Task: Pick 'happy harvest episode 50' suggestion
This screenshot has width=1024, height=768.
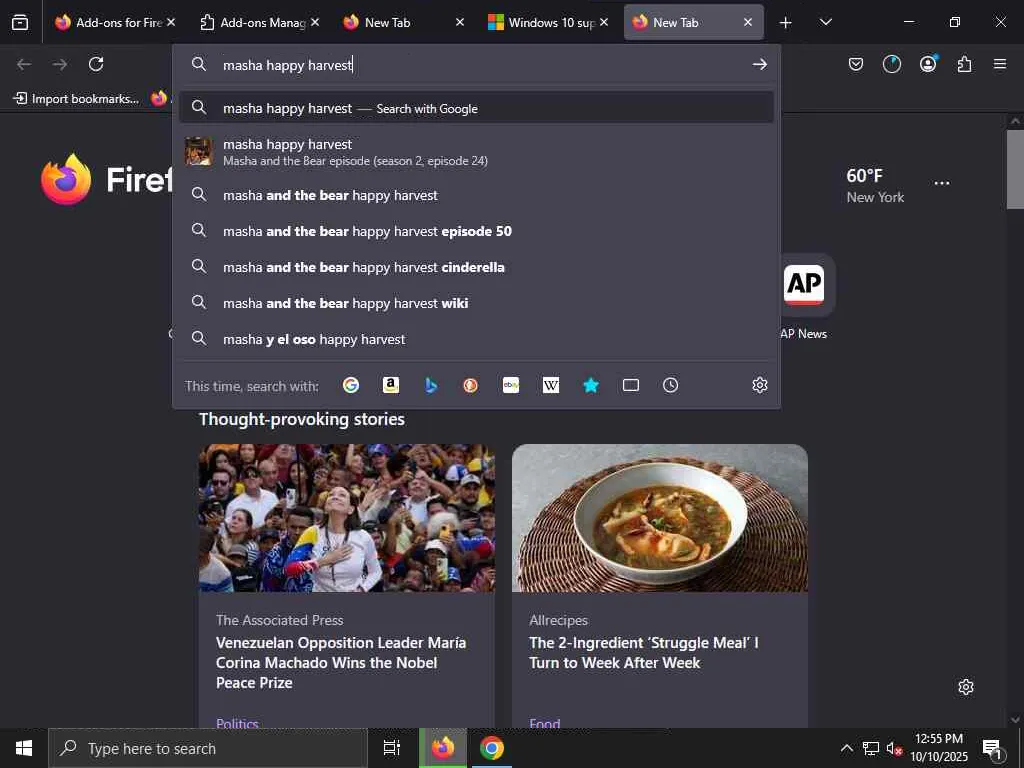Action: click(x=477, y=231)
